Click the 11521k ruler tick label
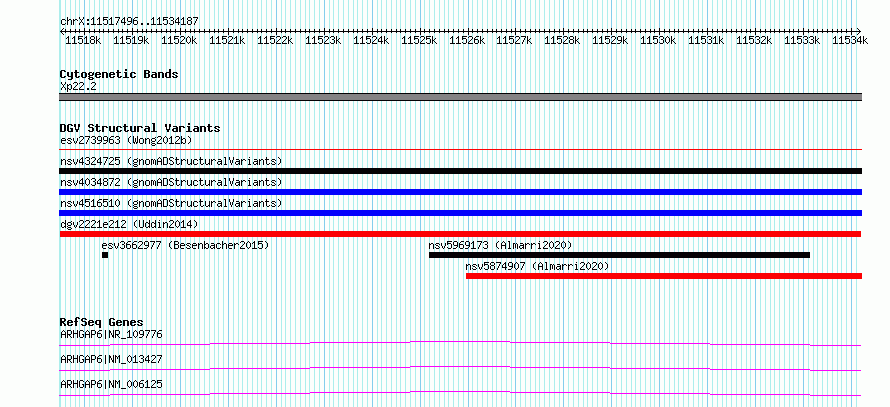The height and width of the screenshot is (407, 890). [x=227, y=40]
